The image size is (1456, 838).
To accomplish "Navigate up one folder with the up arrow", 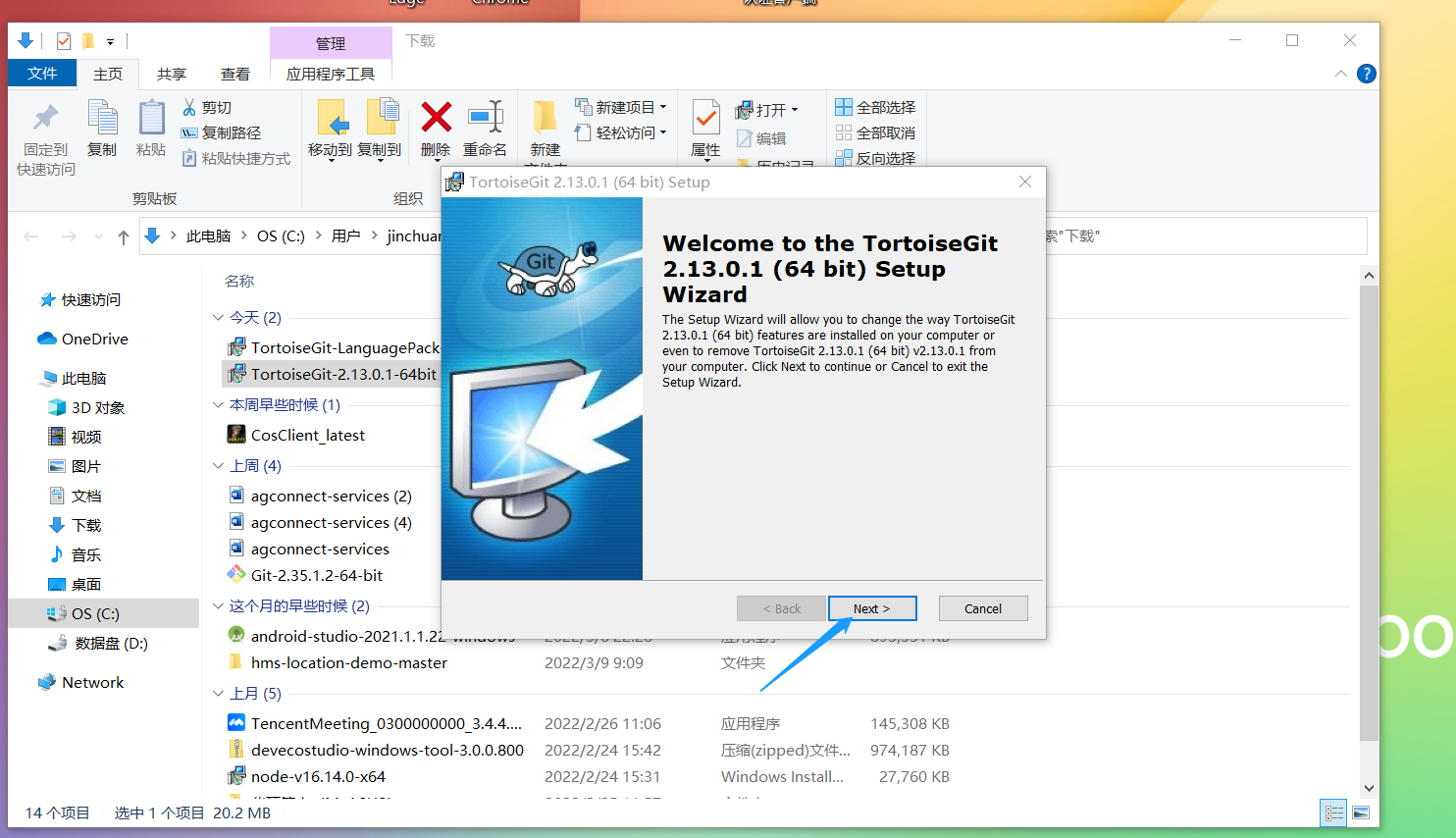I will tap(124, 236).
